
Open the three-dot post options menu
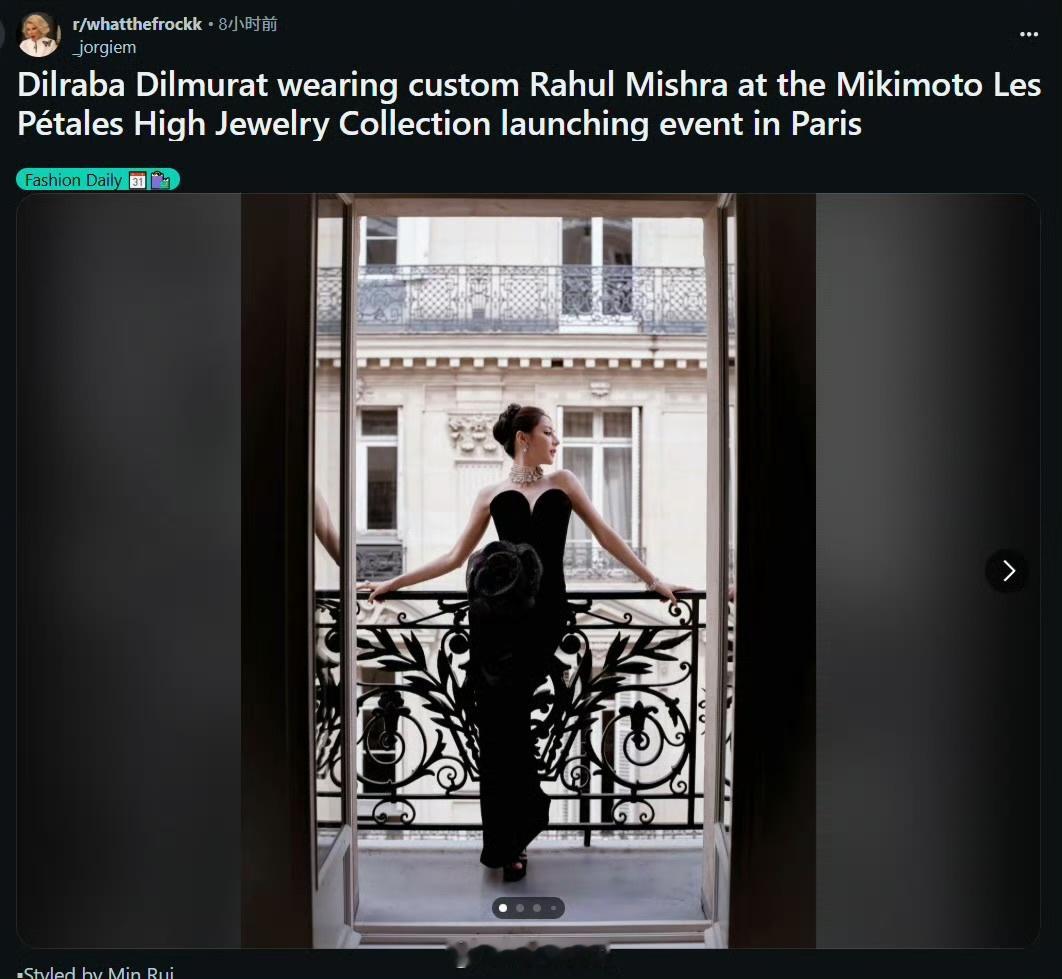pos(1028,35)
